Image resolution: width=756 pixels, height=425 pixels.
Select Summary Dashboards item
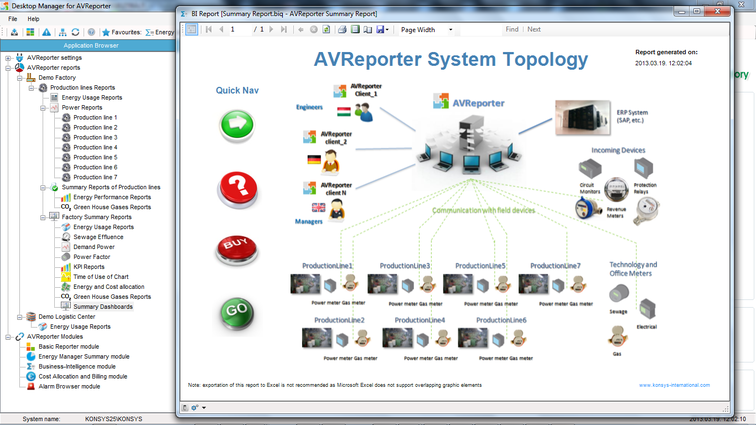point(103,307)
